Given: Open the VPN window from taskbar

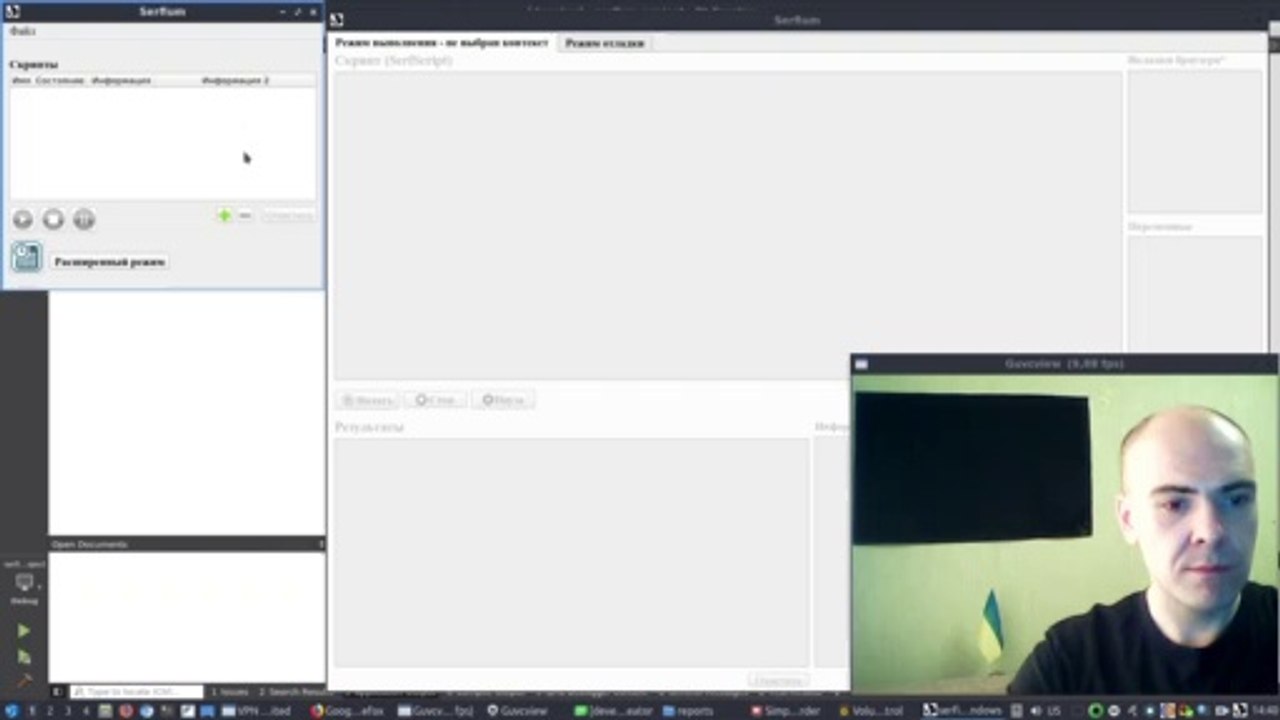Looking at the screenshot, I should [257, 711].
